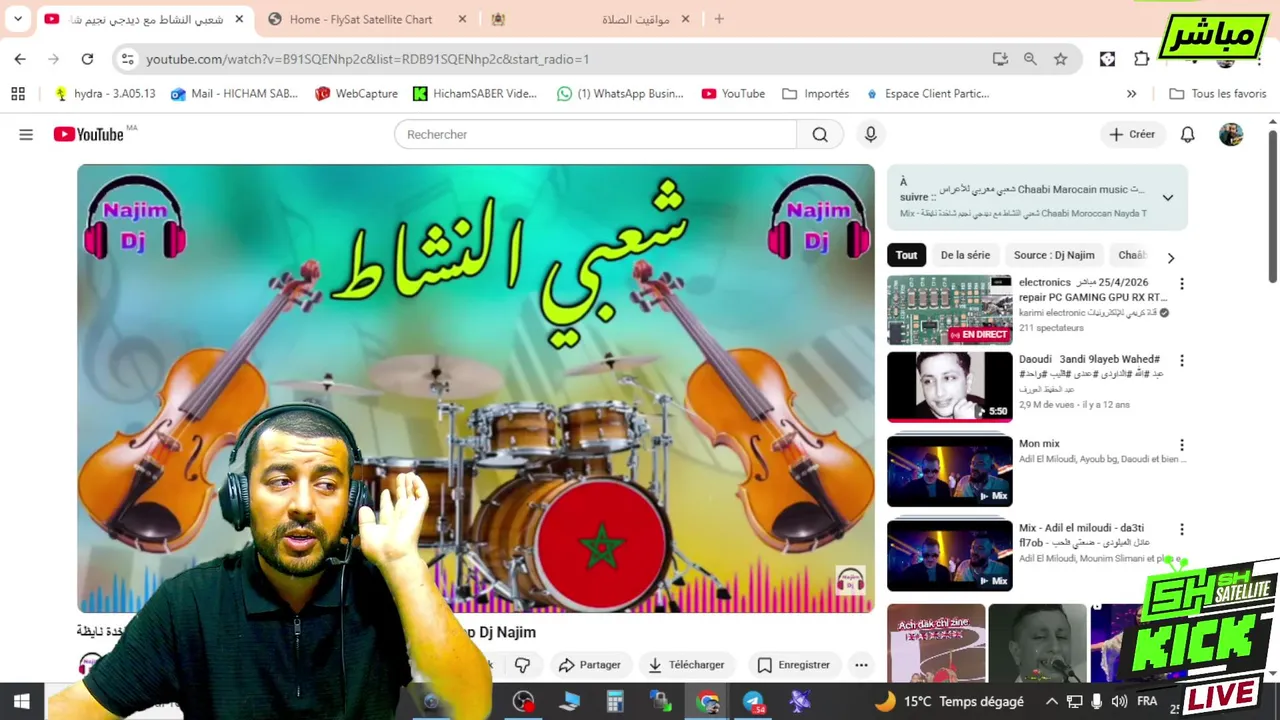Image resolution: width=1280 pixels, height=720 pixels.
Task: Show more filter chips with the right arrow
Action: (x=1171, y=257)
